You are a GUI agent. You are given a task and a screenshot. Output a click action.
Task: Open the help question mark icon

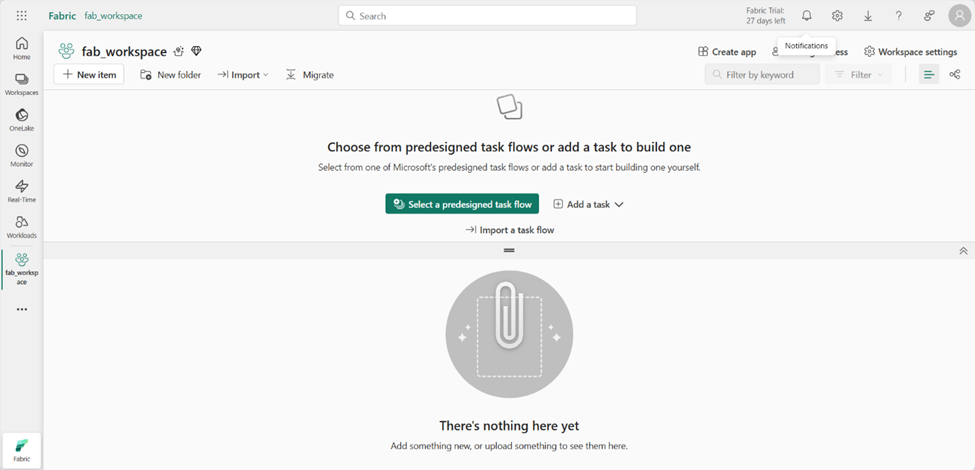pyautogui.click(x=899, y=16)
